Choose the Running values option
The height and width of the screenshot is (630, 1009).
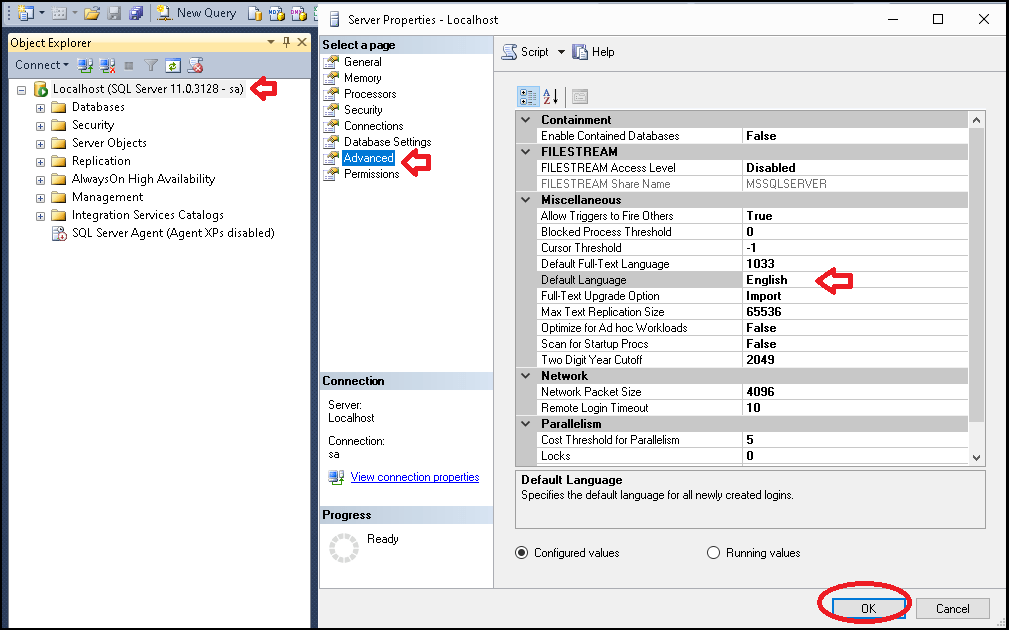click(x=713, y=552)
